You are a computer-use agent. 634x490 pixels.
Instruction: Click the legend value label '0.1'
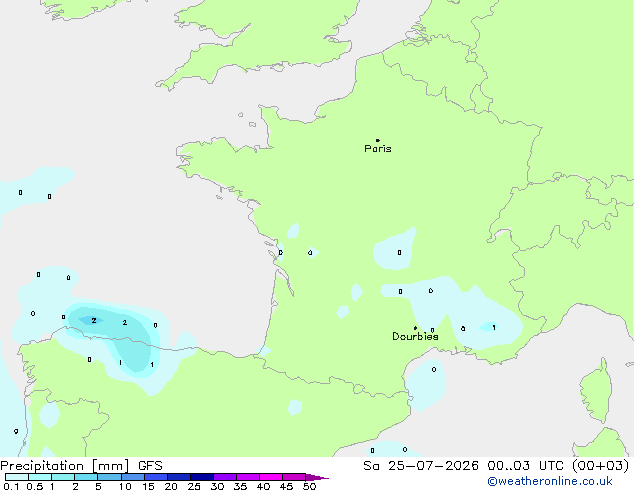(11, 486)
